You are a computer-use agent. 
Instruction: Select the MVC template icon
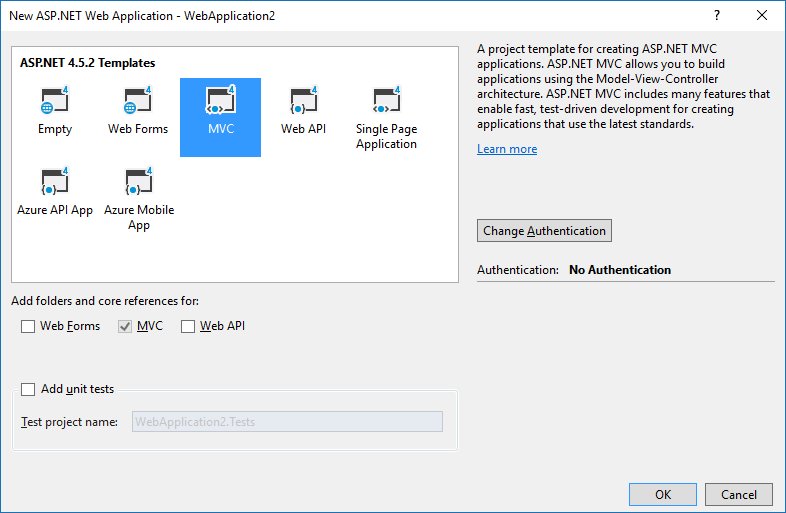[x=221, y=100]
